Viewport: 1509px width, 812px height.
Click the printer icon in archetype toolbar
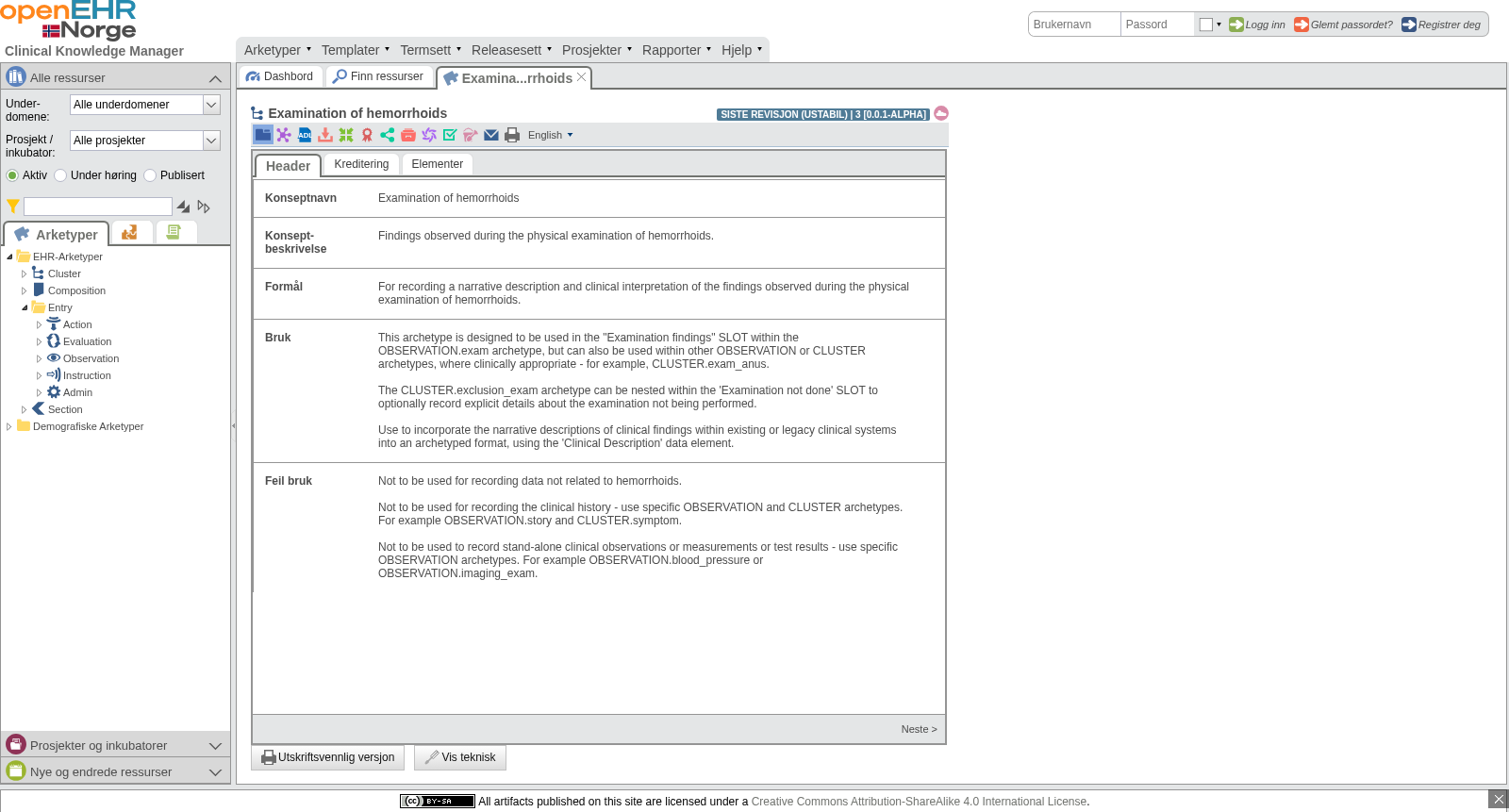point(512,135)
